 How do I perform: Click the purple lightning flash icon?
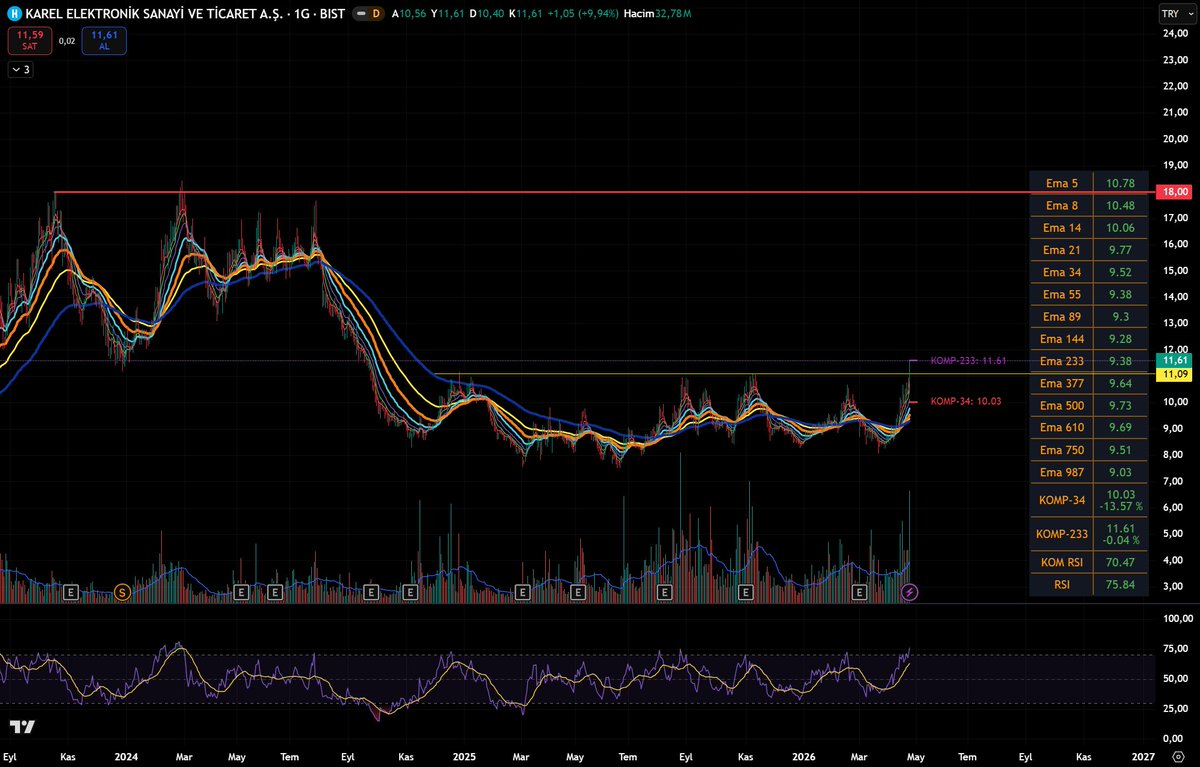click(910, 593)
